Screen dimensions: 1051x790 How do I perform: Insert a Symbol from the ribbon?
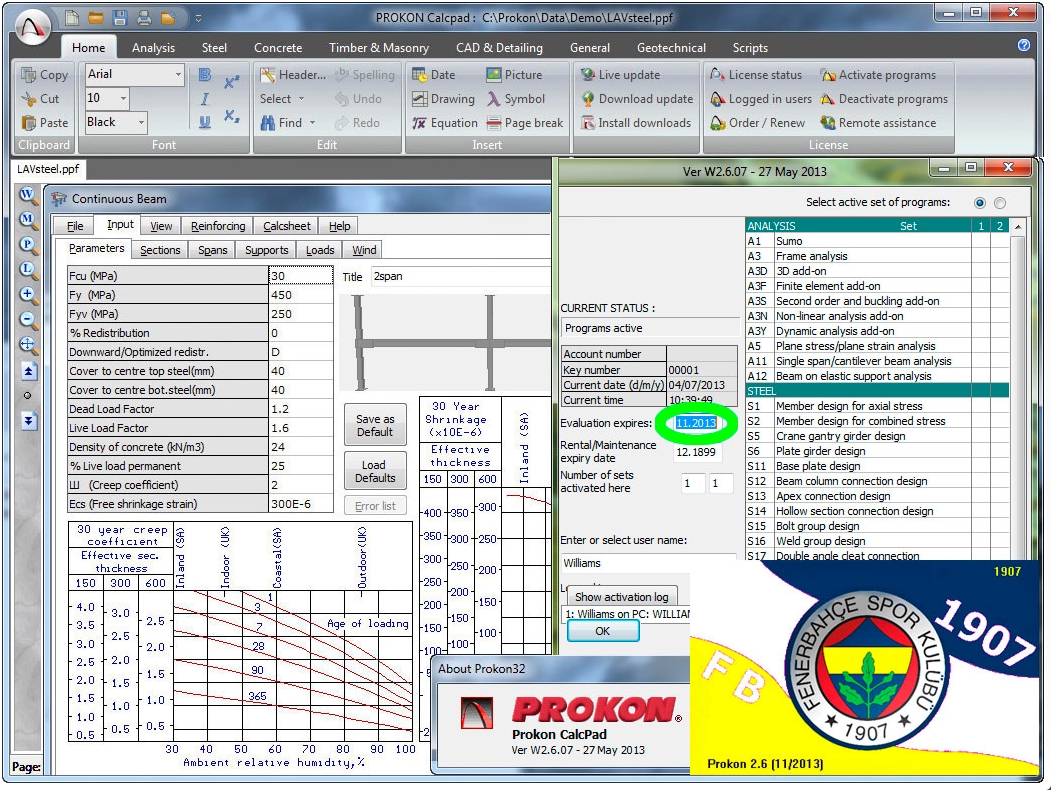pos(515,98)
